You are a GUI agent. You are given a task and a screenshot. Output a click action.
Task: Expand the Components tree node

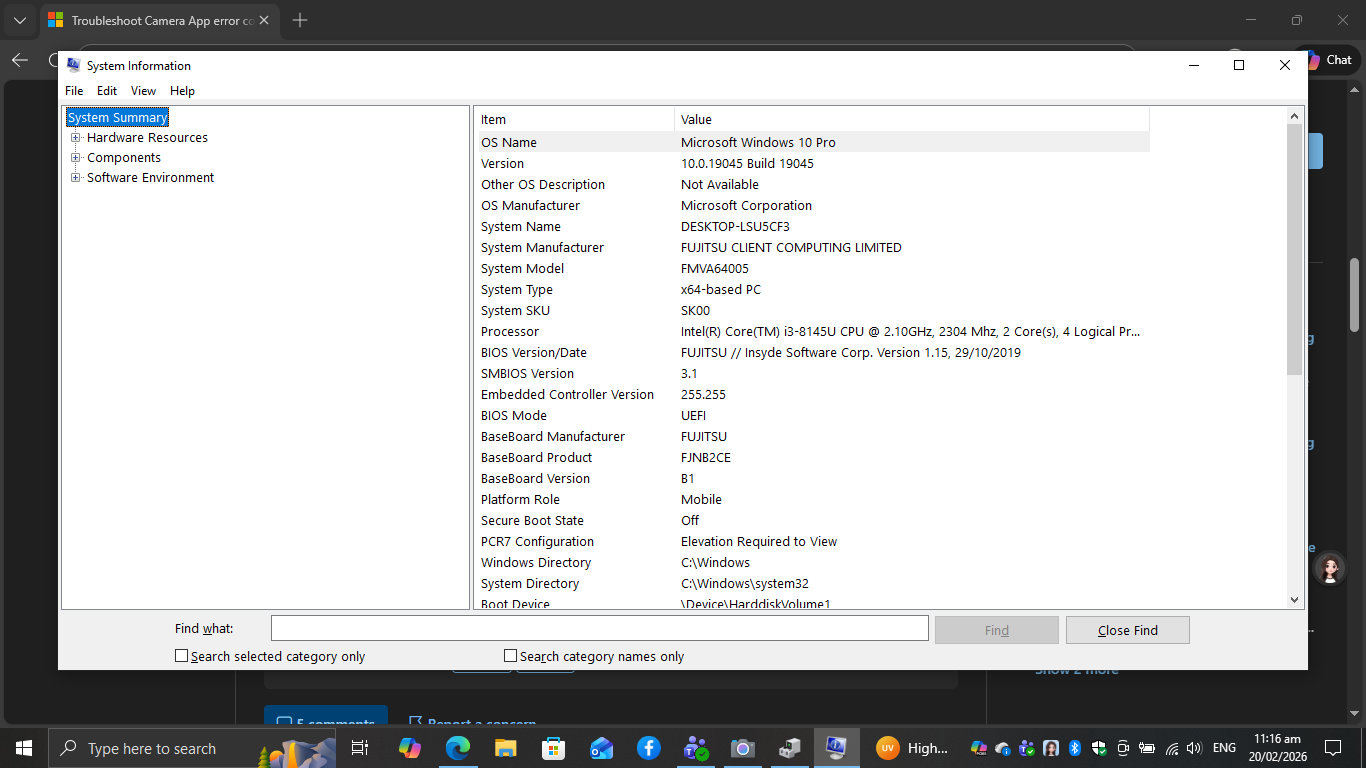[75, 157]
